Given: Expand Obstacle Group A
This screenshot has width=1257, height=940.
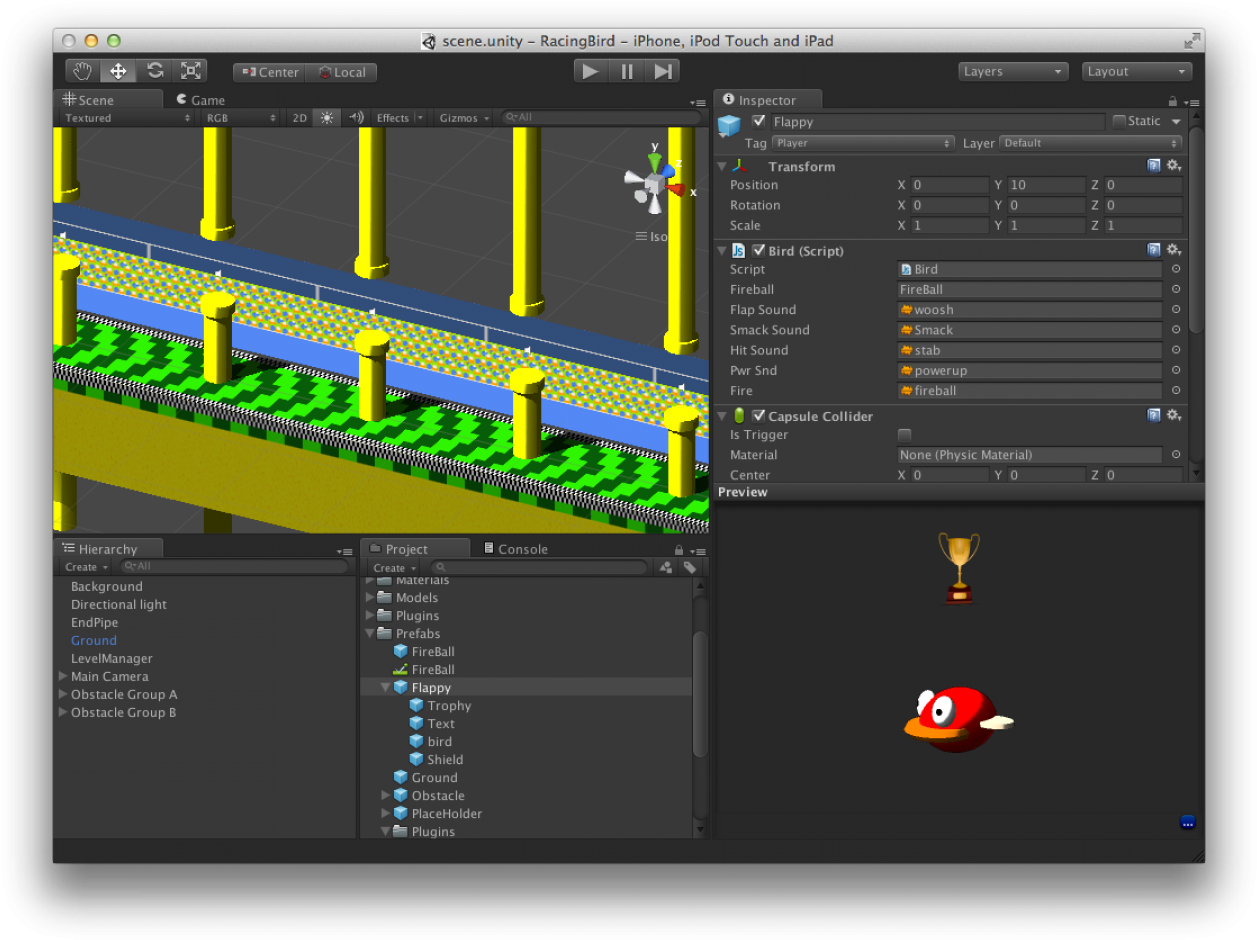Looking at the screenshot, I should click(x=63, y=695).
